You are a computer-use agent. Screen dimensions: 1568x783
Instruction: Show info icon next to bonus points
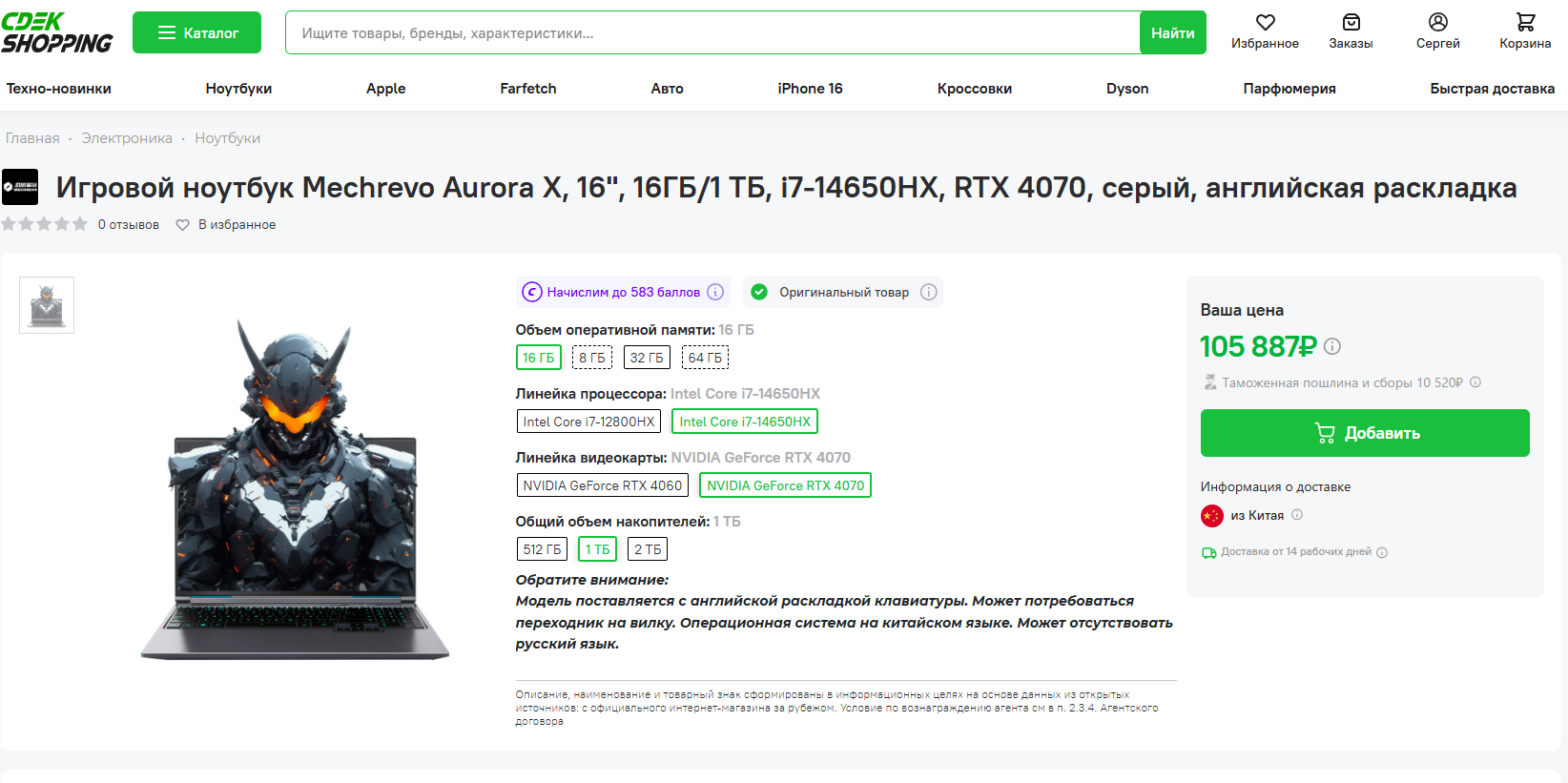[715, 292]
